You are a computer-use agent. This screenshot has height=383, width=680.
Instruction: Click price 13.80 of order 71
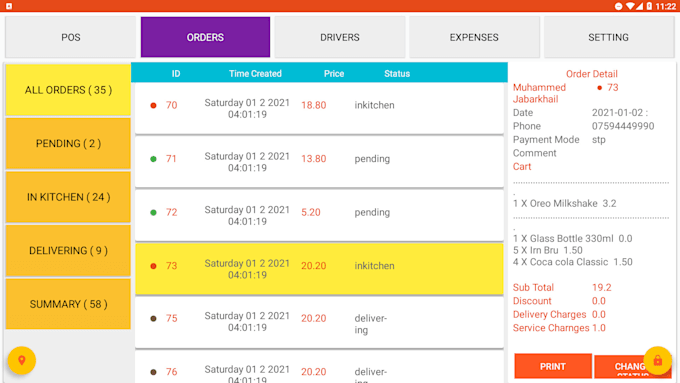tap(314, 159)
